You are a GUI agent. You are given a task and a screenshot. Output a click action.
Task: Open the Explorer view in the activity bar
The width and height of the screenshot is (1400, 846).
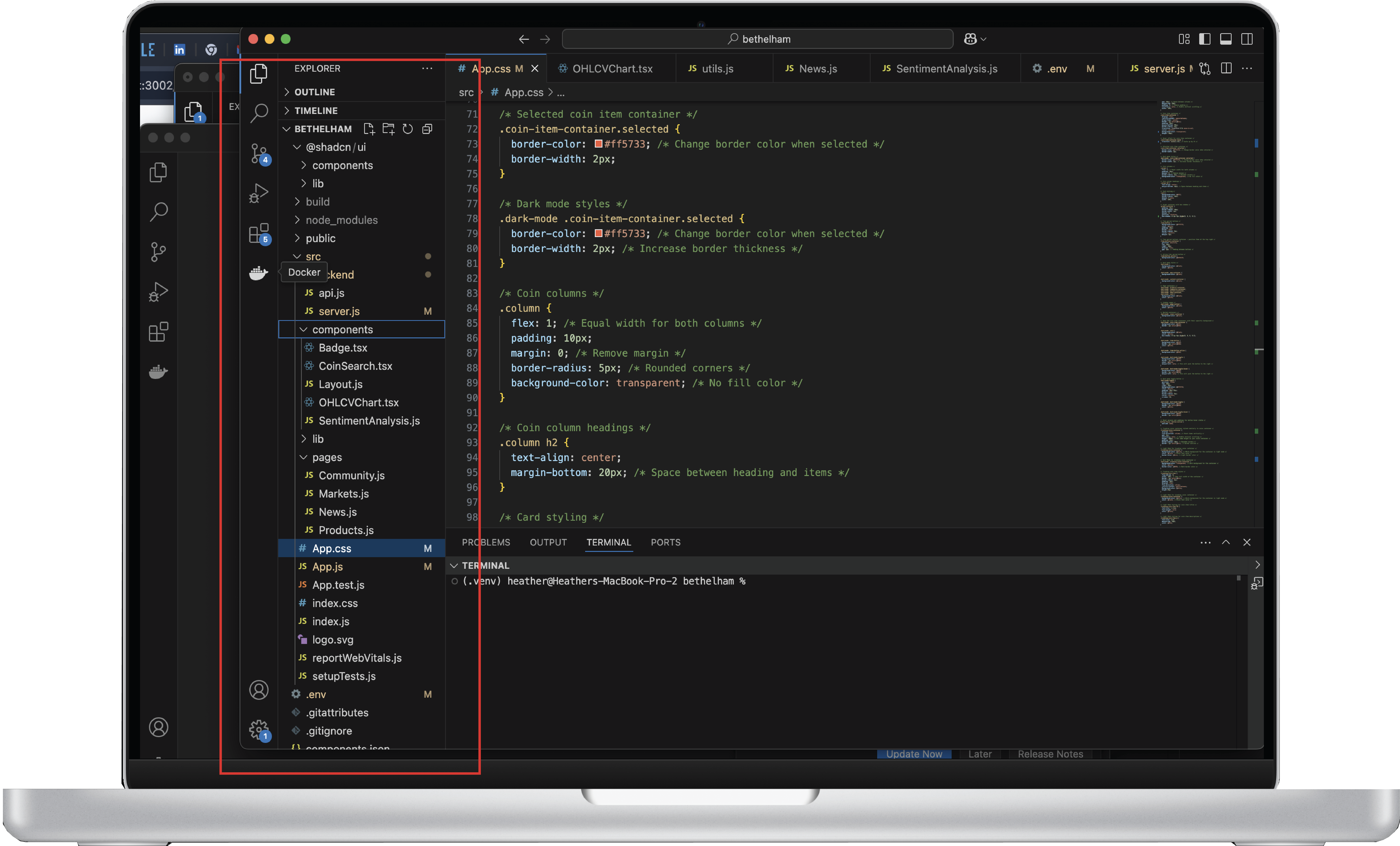[x=258, y=74]
